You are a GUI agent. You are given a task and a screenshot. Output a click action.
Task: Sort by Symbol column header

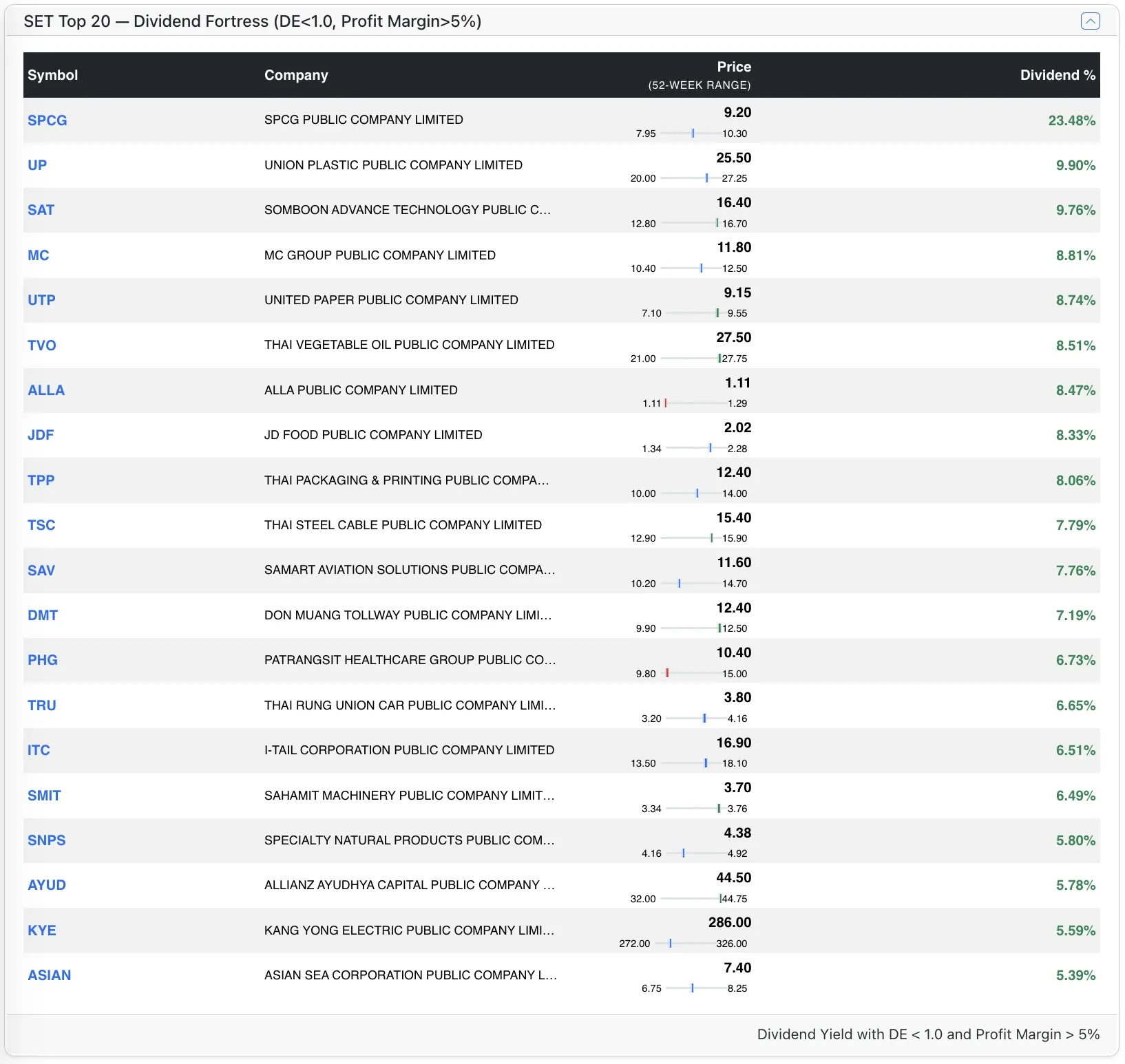52,75
